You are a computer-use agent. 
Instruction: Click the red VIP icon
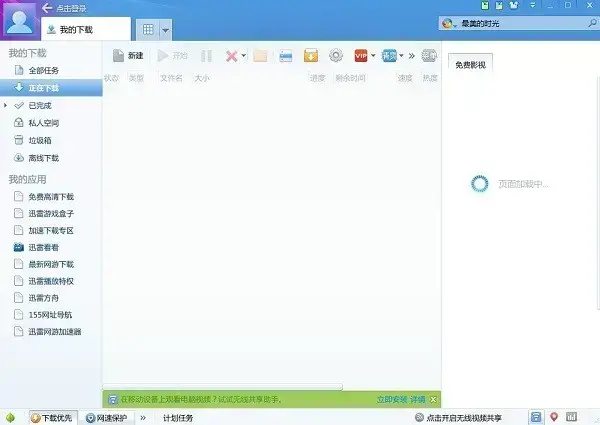click(x=361, y=56)
